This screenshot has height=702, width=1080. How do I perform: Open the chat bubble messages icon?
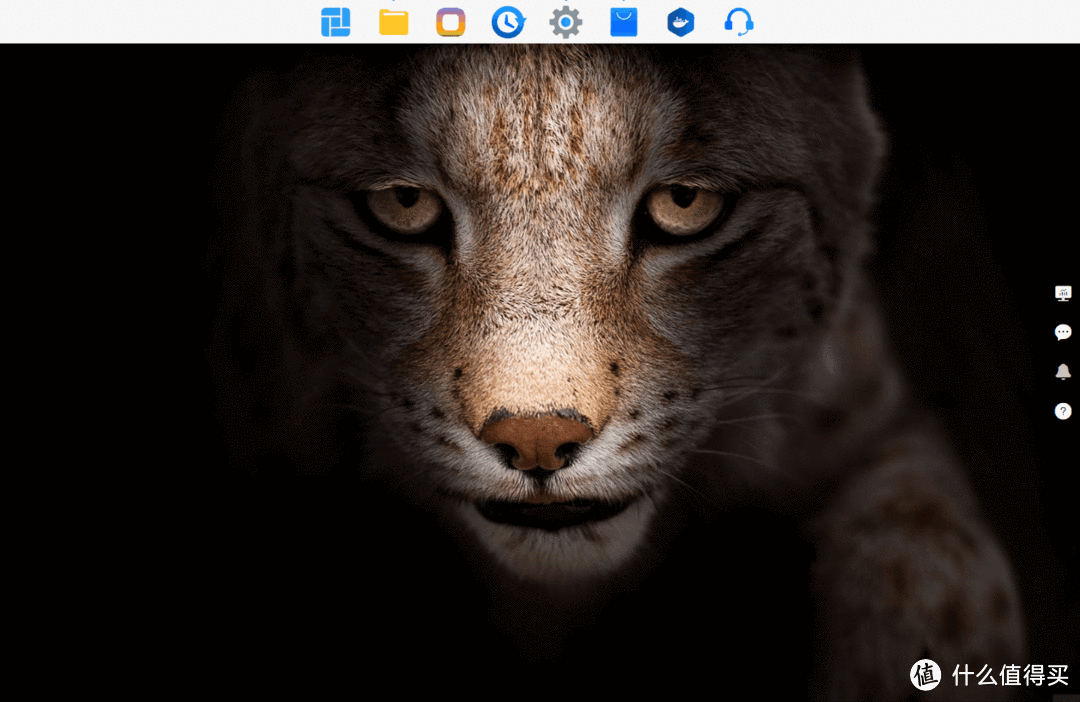click(1063, 333)
